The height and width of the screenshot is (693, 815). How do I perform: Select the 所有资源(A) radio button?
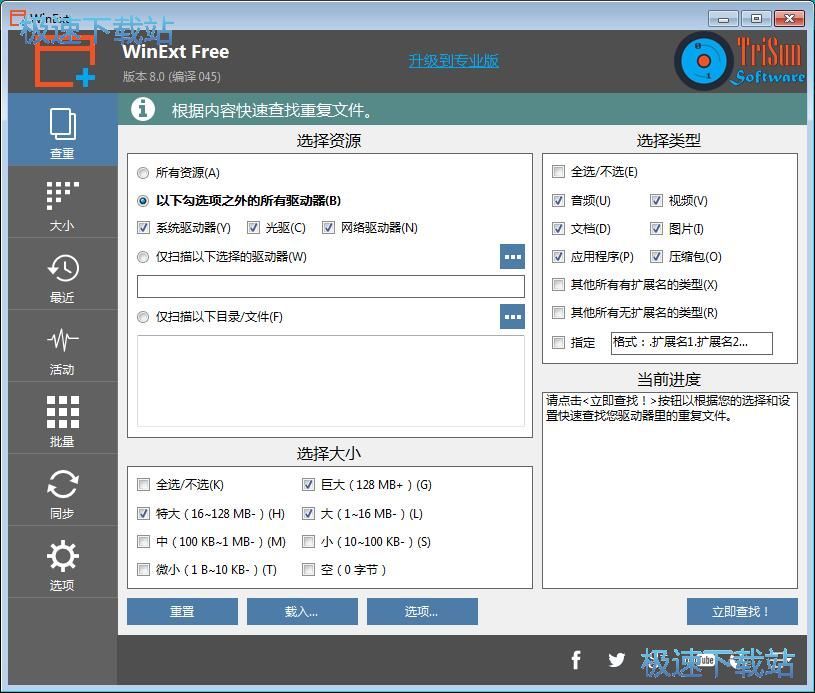pyautogui.click(x=142, y=171)
